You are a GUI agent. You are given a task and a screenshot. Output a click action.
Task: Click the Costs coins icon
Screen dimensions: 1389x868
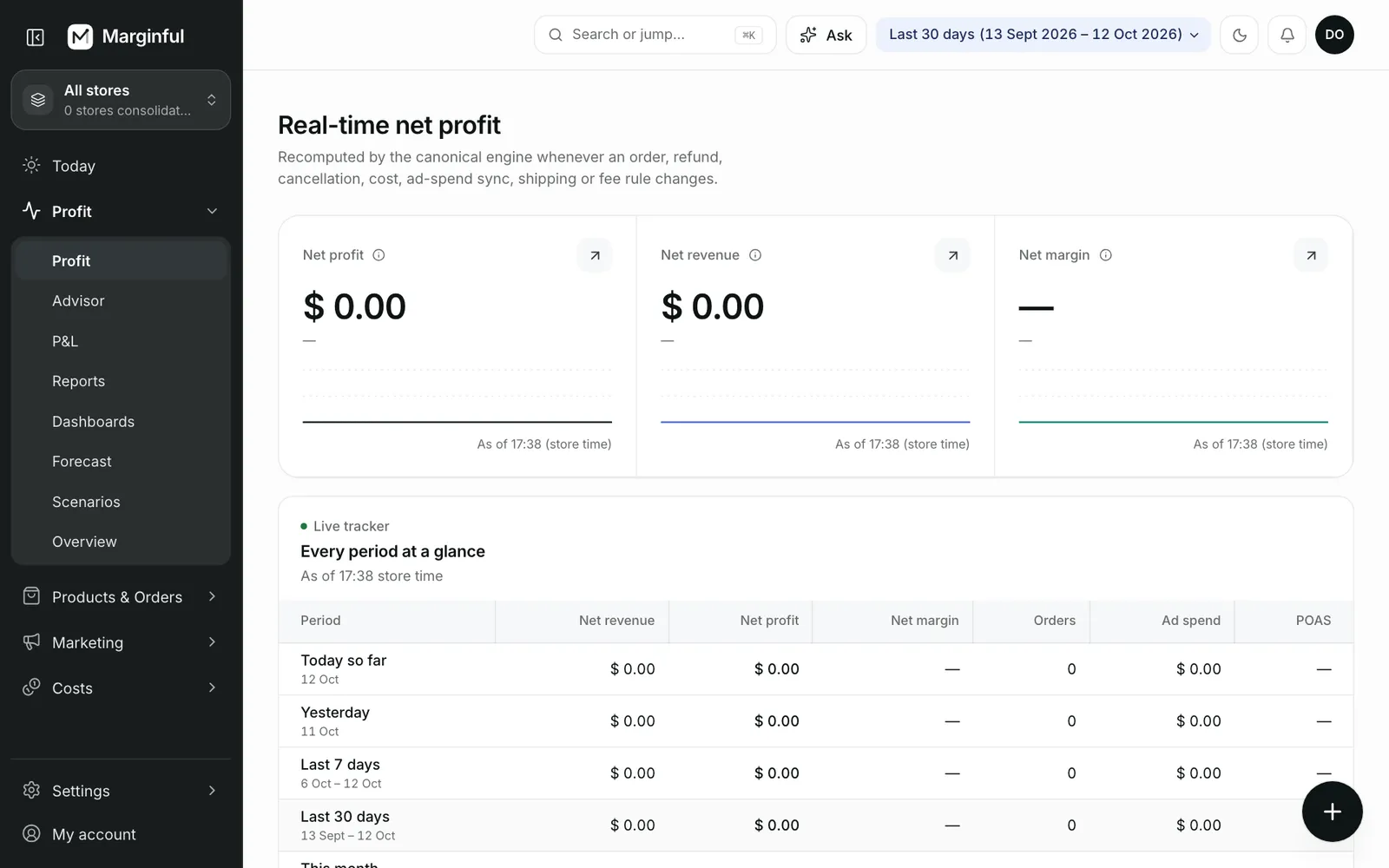[31, 687]
